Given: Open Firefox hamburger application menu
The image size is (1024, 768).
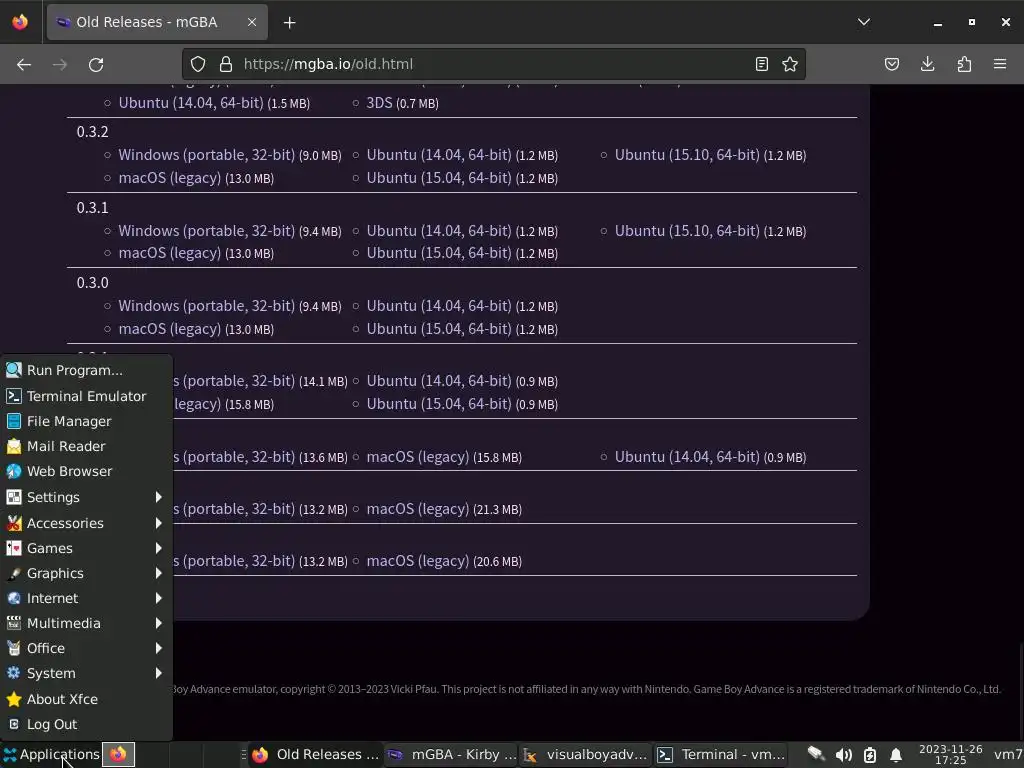Looking at the screenshot, I should [1000, 64].
